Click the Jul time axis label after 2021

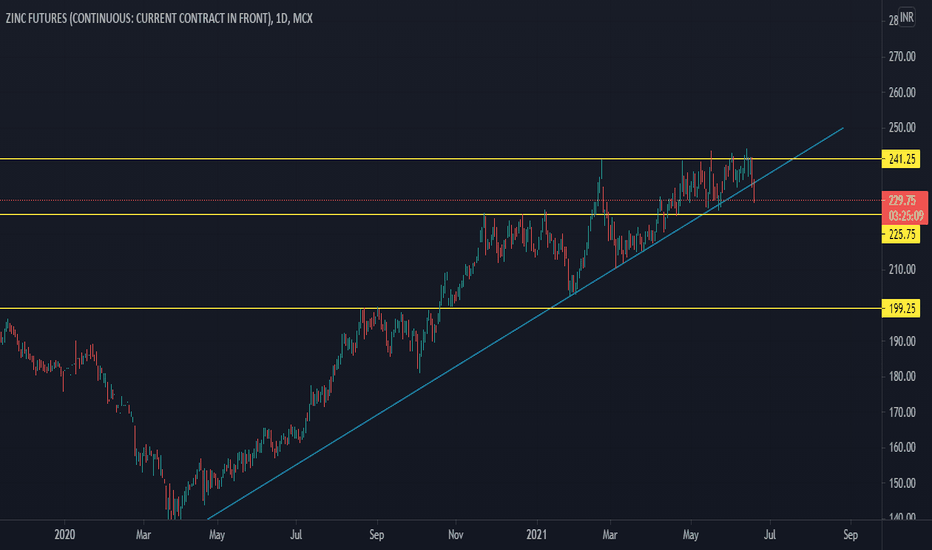769,535
